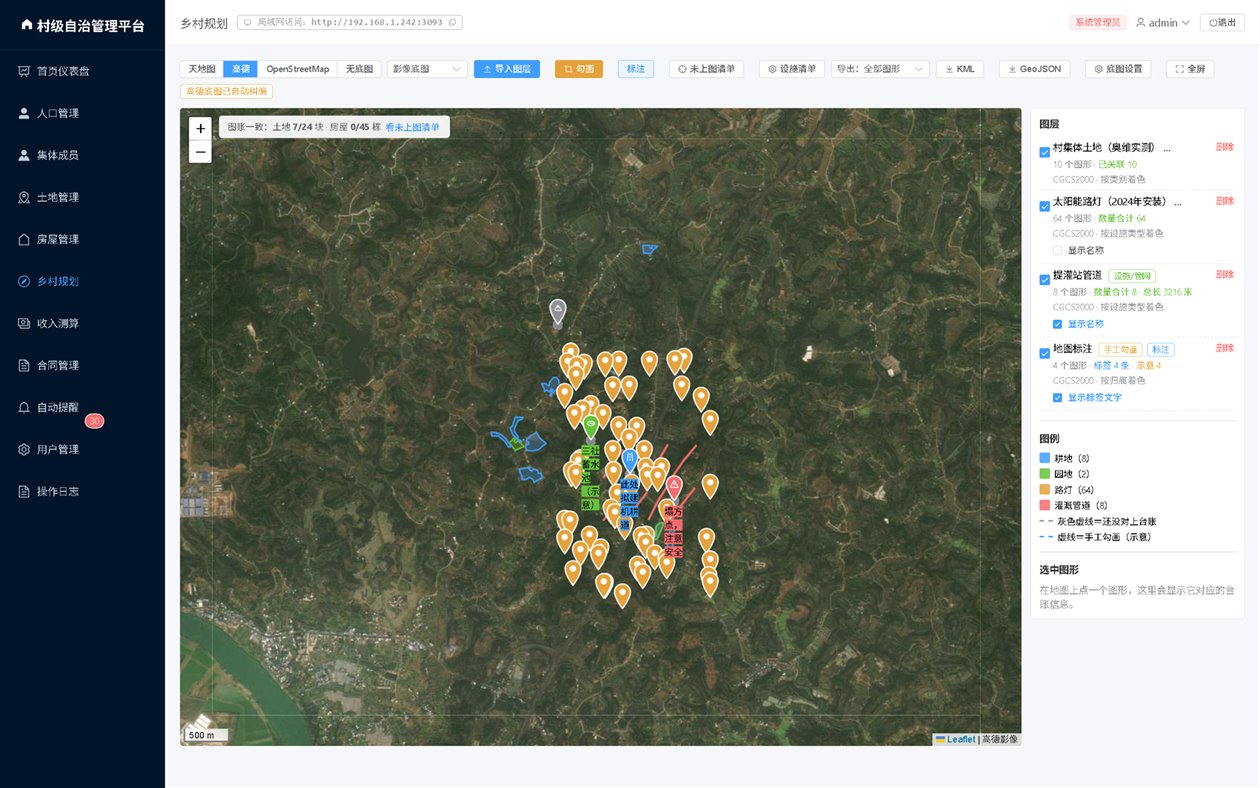This screenshot has width=1260, height=788.
Task: Click the green pond map marker
Action: (x=590, y=427)
